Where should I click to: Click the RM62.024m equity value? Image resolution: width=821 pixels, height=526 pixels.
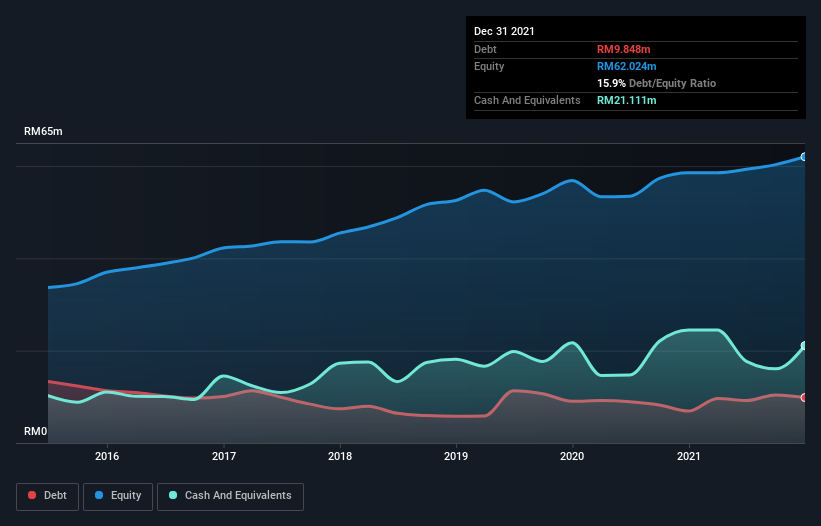pos(627,66)
